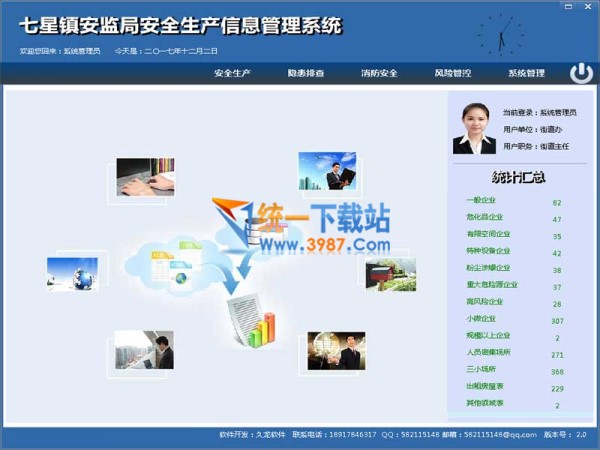Viewport: 600px width, 450px height.
Task: Click the analog clock in the header
Action: (500, 35)
